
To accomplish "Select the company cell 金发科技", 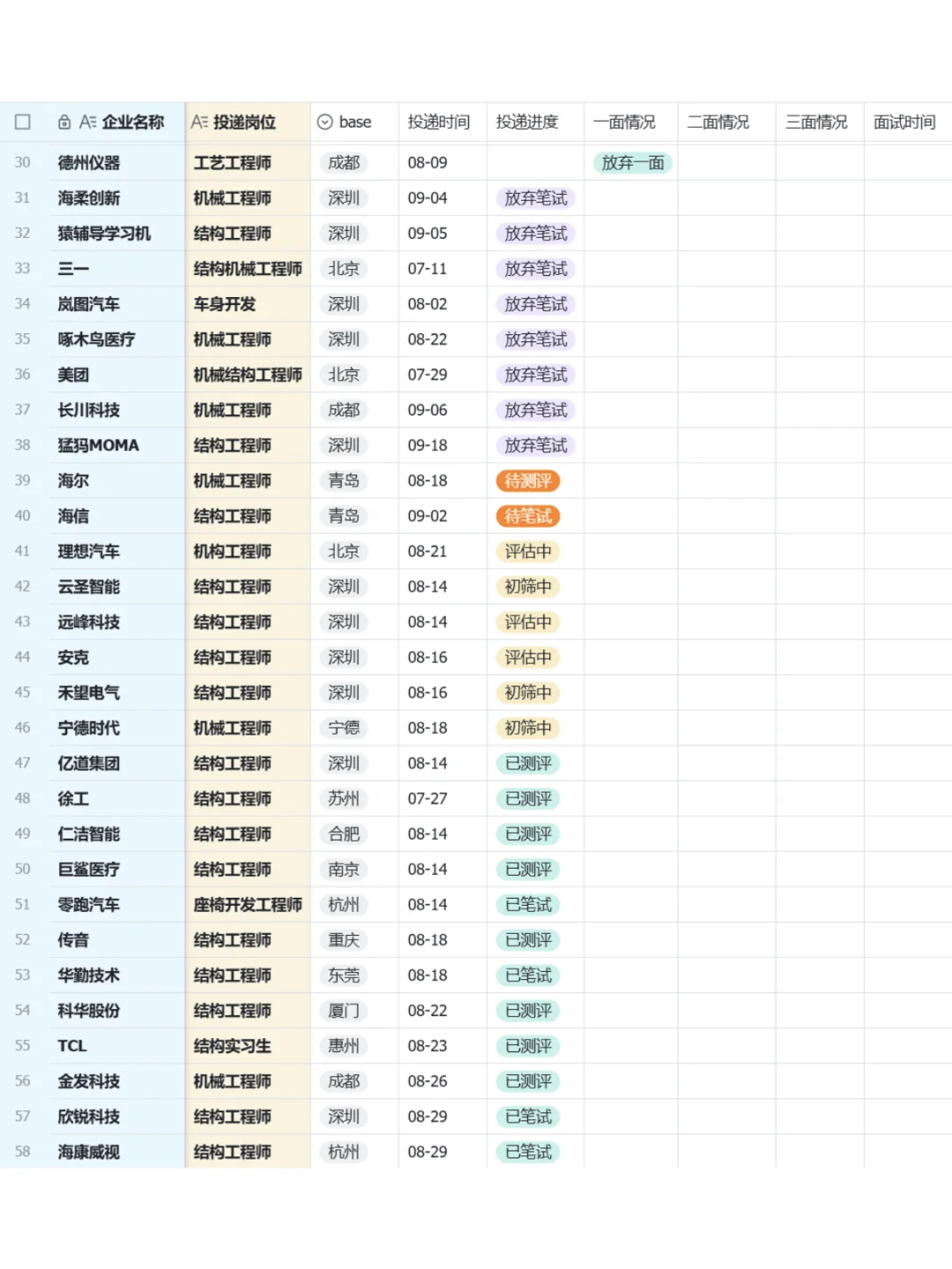I will click(116, 1081).
